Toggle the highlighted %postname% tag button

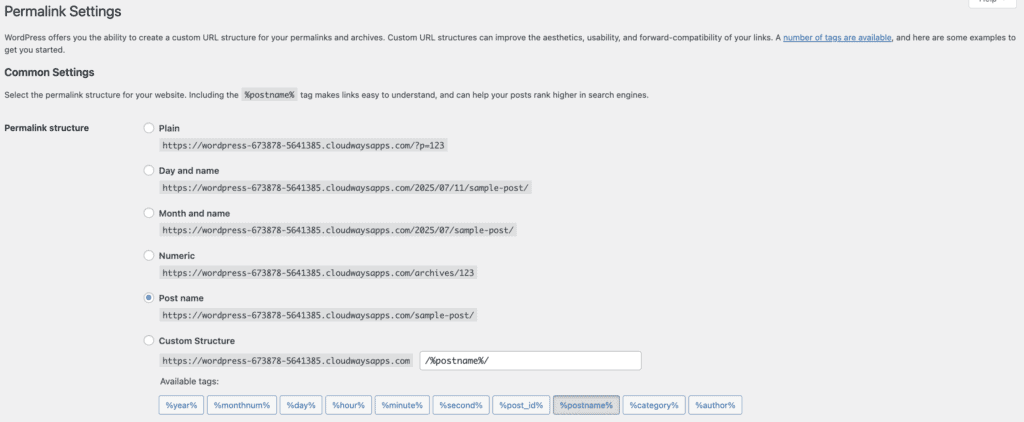[586, 405]
